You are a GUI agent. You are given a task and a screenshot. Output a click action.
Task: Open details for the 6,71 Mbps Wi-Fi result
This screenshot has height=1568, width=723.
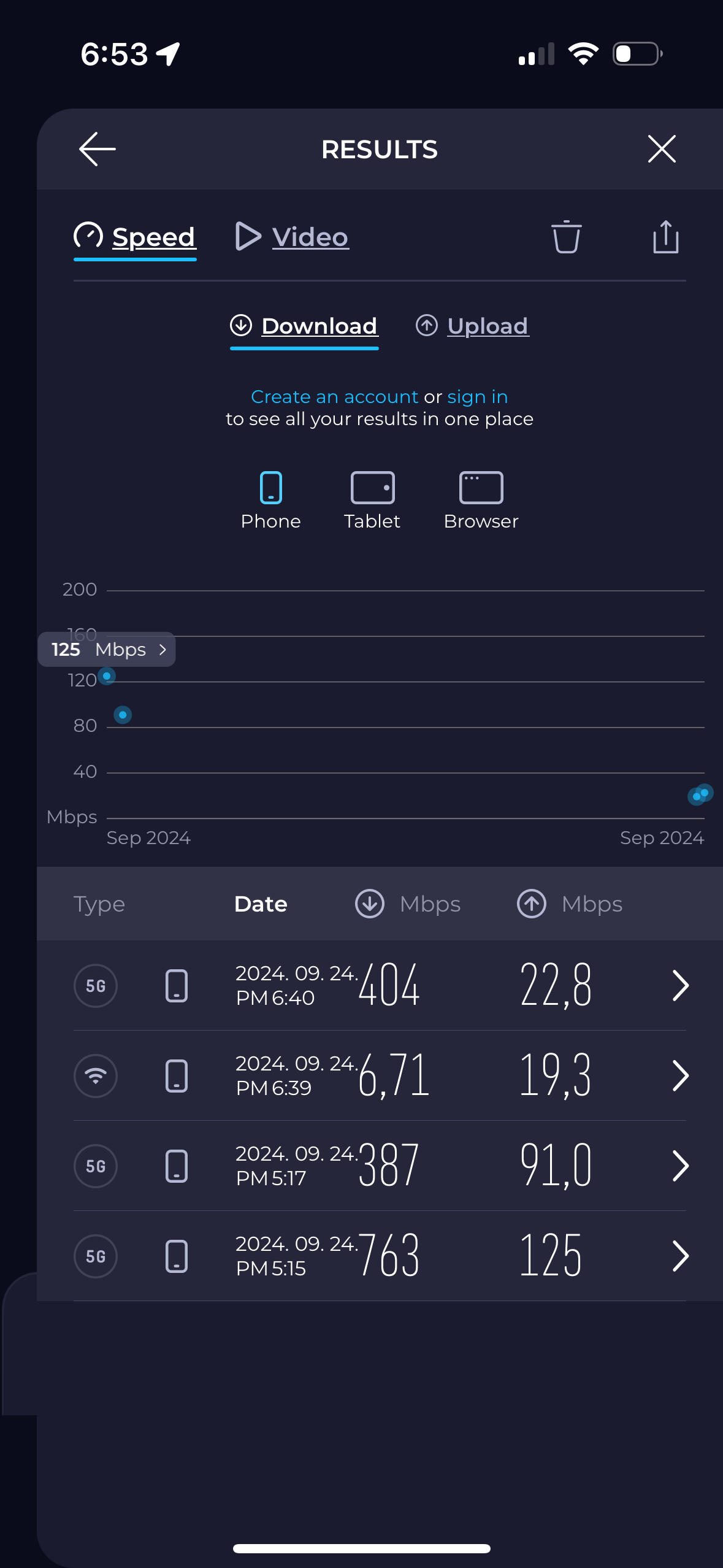click(681, 1075)
